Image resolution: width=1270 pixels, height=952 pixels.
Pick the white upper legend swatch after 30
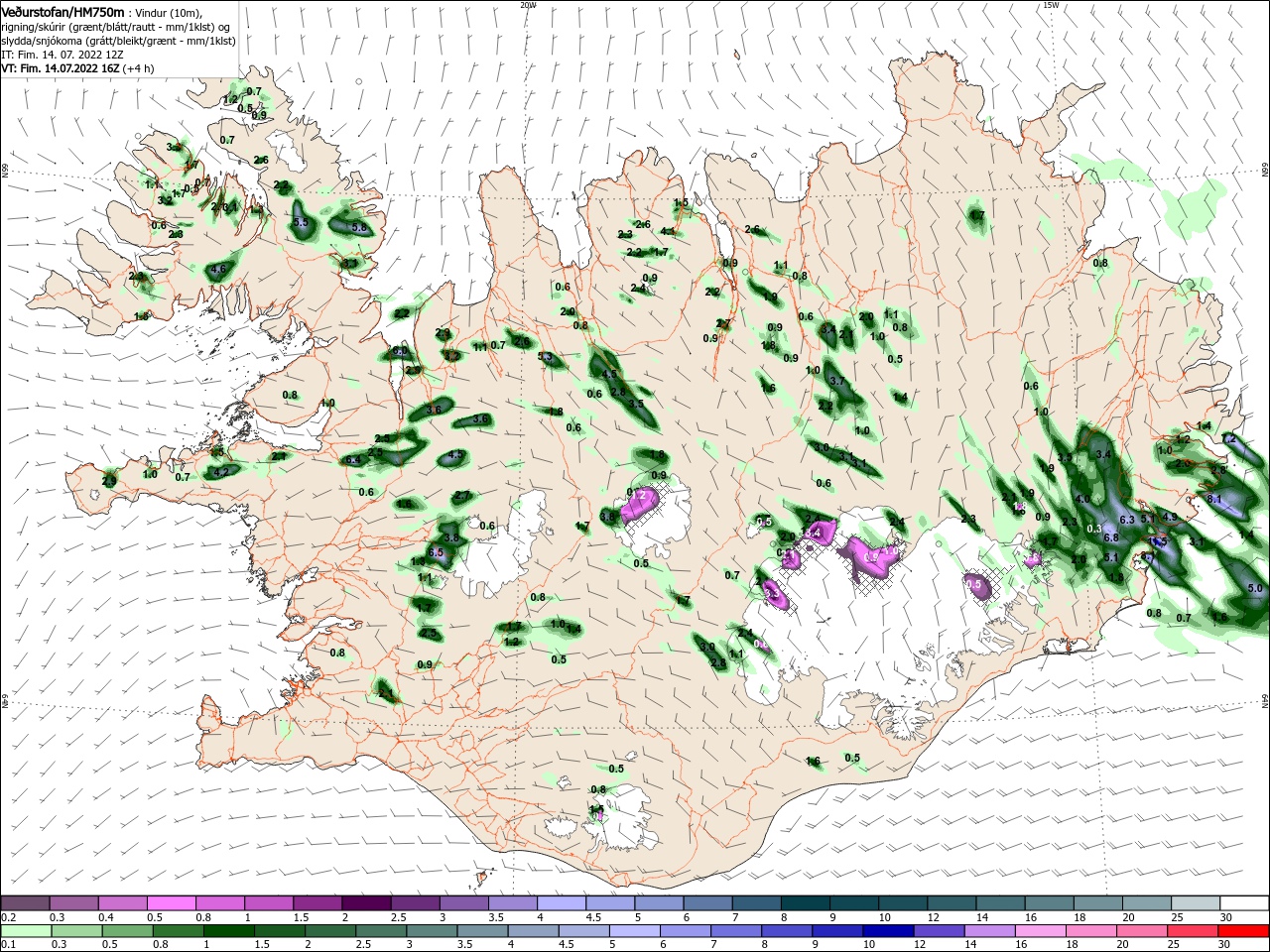1244,903
